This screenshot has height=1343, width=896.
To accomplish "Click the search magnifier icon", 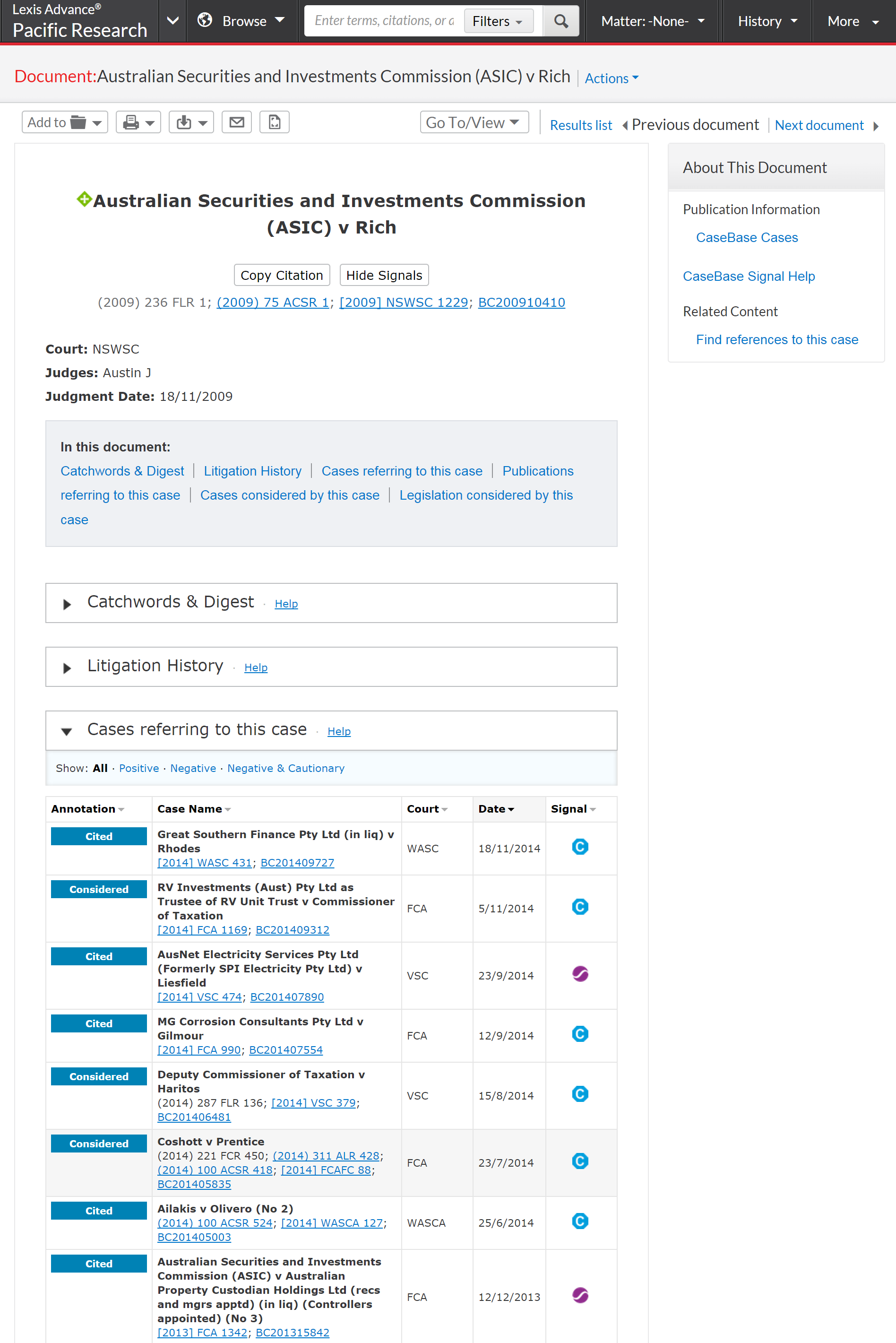I will pos(560,21).
